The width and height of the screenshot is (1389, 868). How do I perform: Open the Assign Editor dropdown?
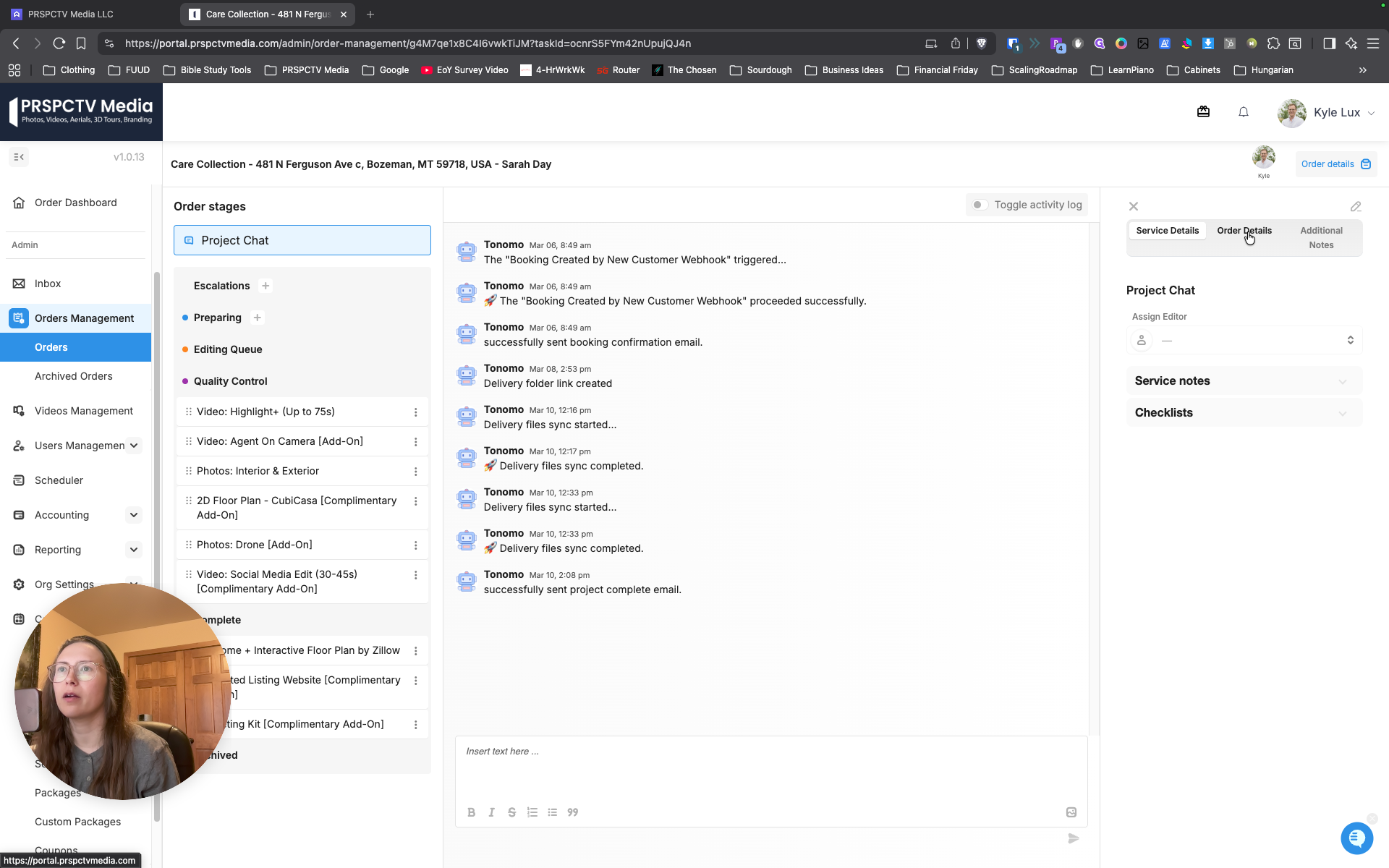1244,340
